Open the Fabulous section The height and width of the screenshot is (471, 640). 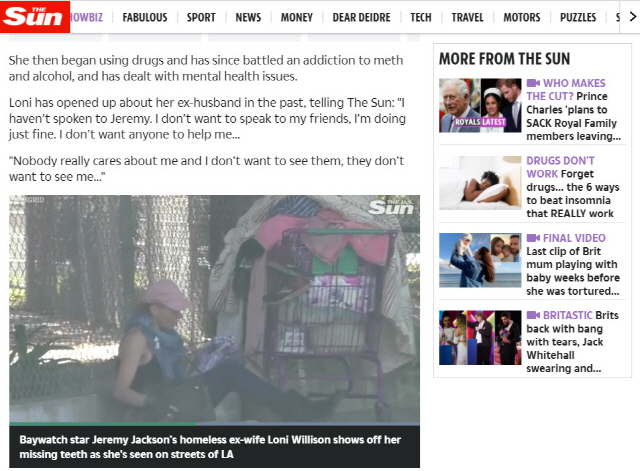pos(145,18)
